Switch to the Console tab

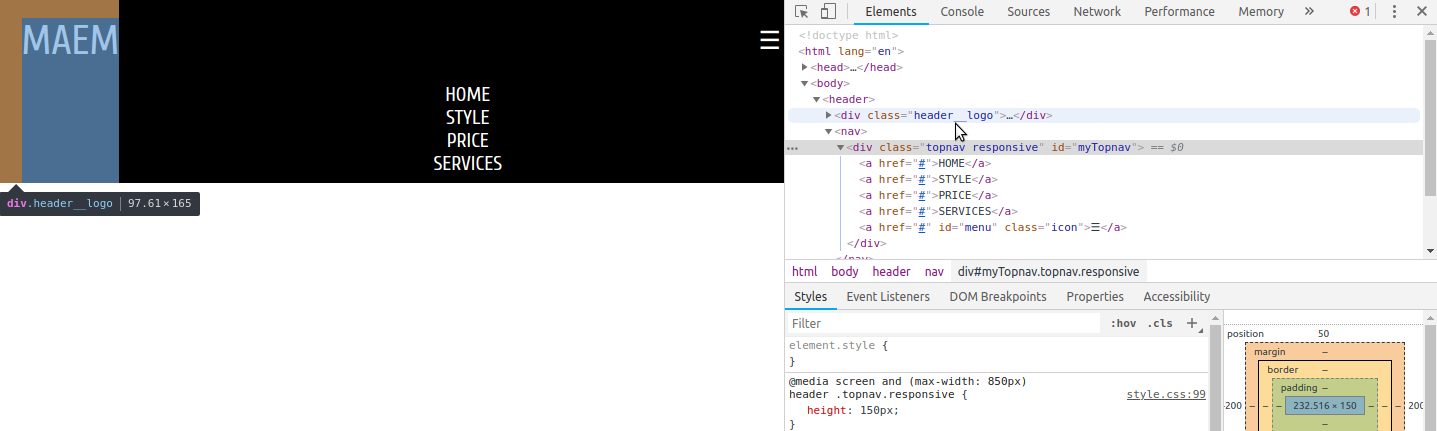962,12
